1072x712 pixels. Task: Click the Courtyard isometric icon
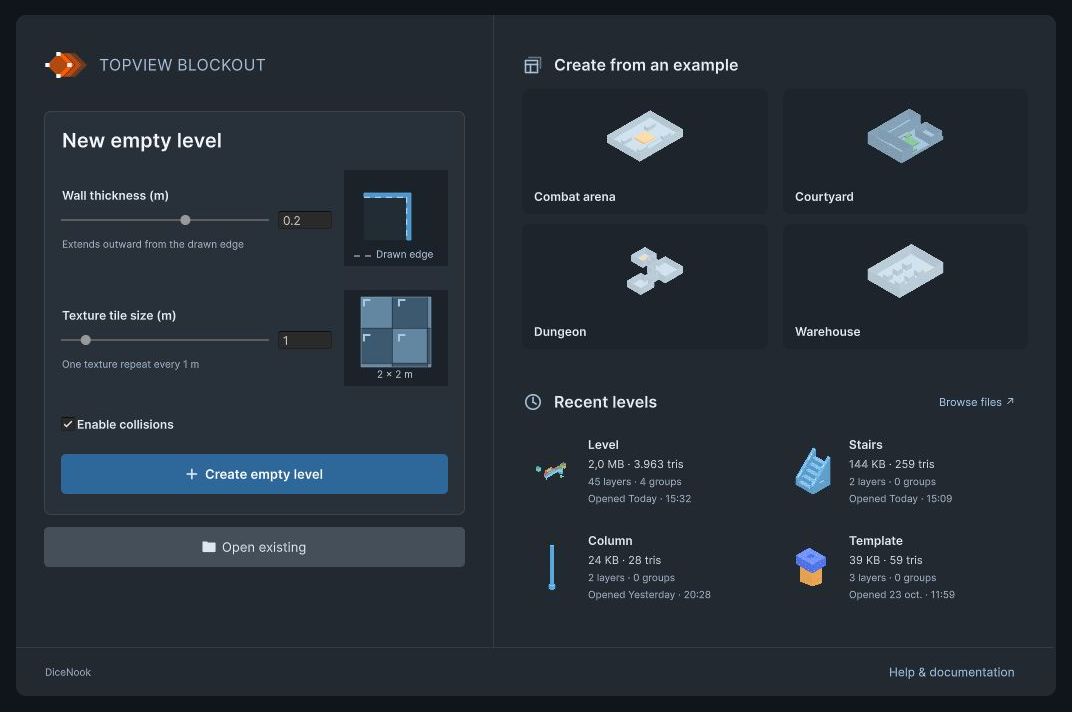pos(905,135)
